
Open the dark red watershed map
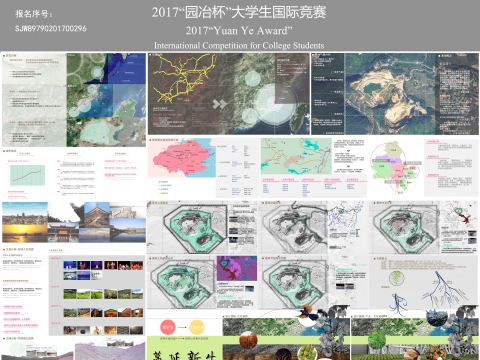coord(460,214)
